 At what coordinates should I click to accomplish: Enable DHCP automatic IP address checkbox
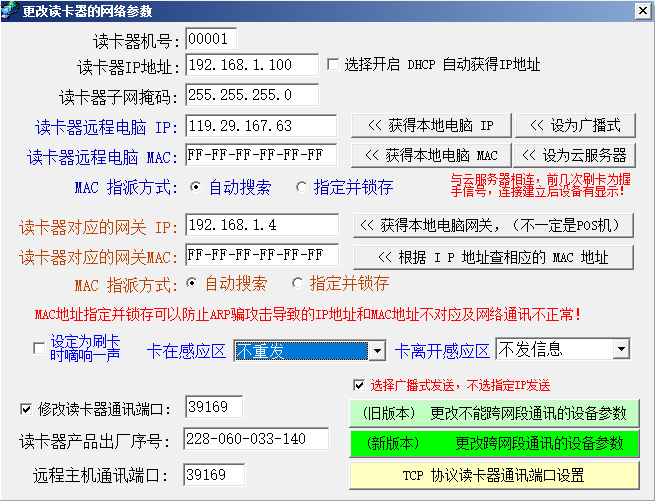tap(333, 65)
